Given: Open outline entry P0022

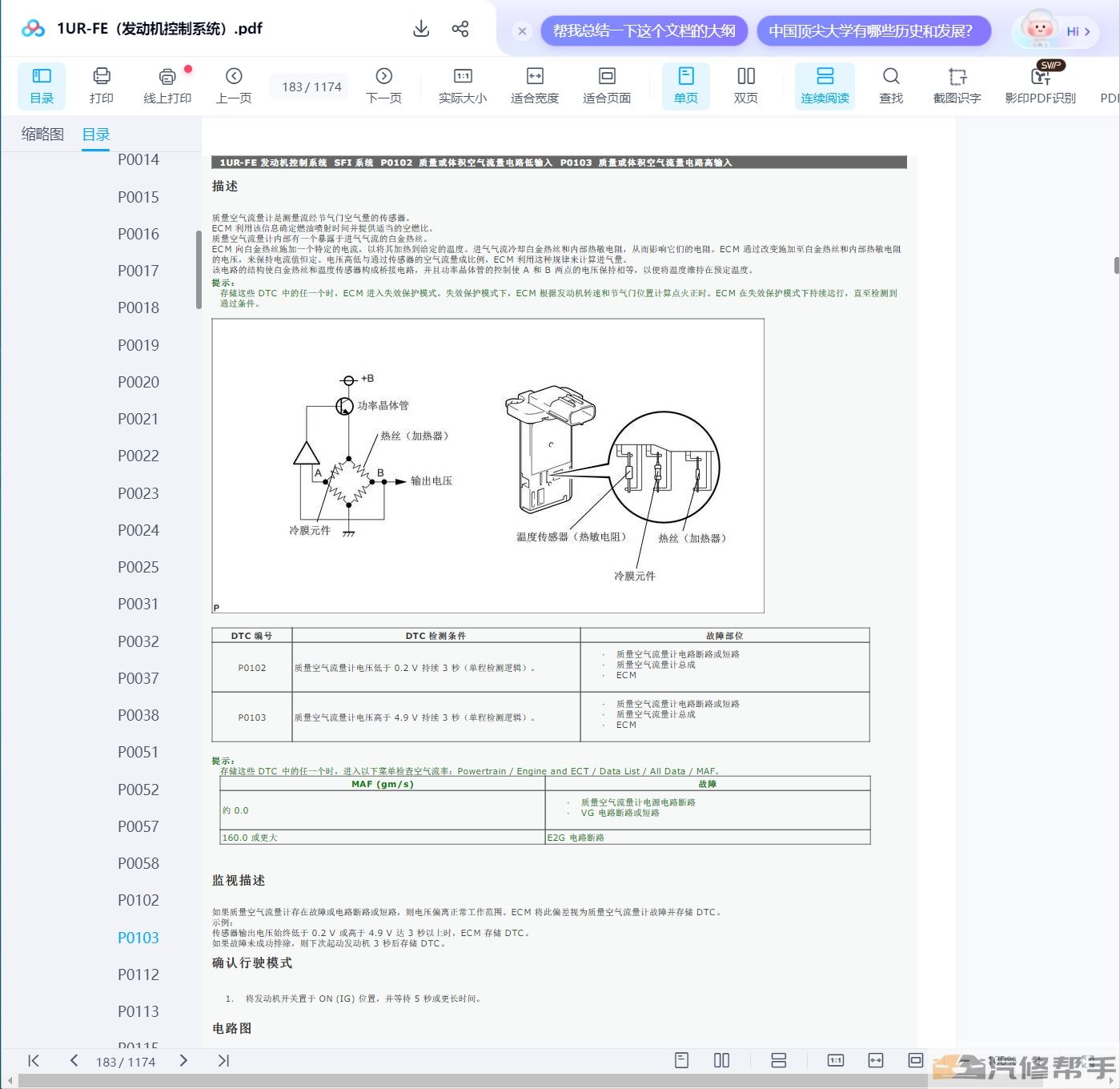Looking at the screenshot, I should [138, 456].
